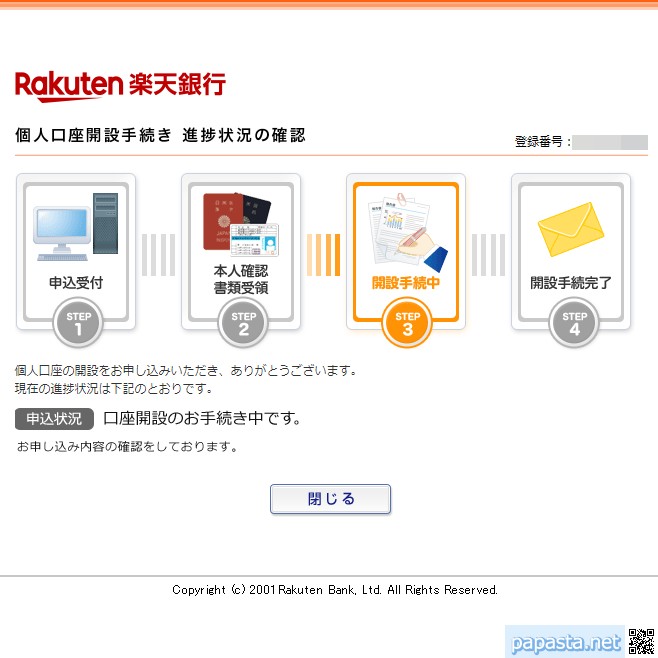
Task: Click the orange progress bars between steps 2 and 3
Action: 324,255
